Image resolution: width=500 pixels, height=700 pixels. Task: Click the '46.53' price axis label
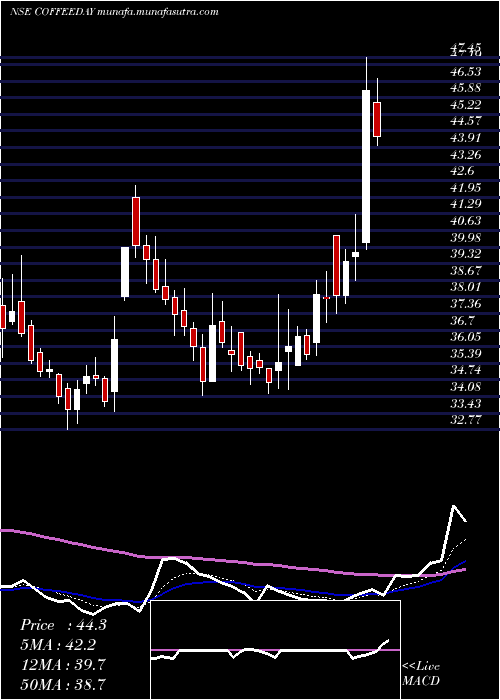tap(465, 71)
